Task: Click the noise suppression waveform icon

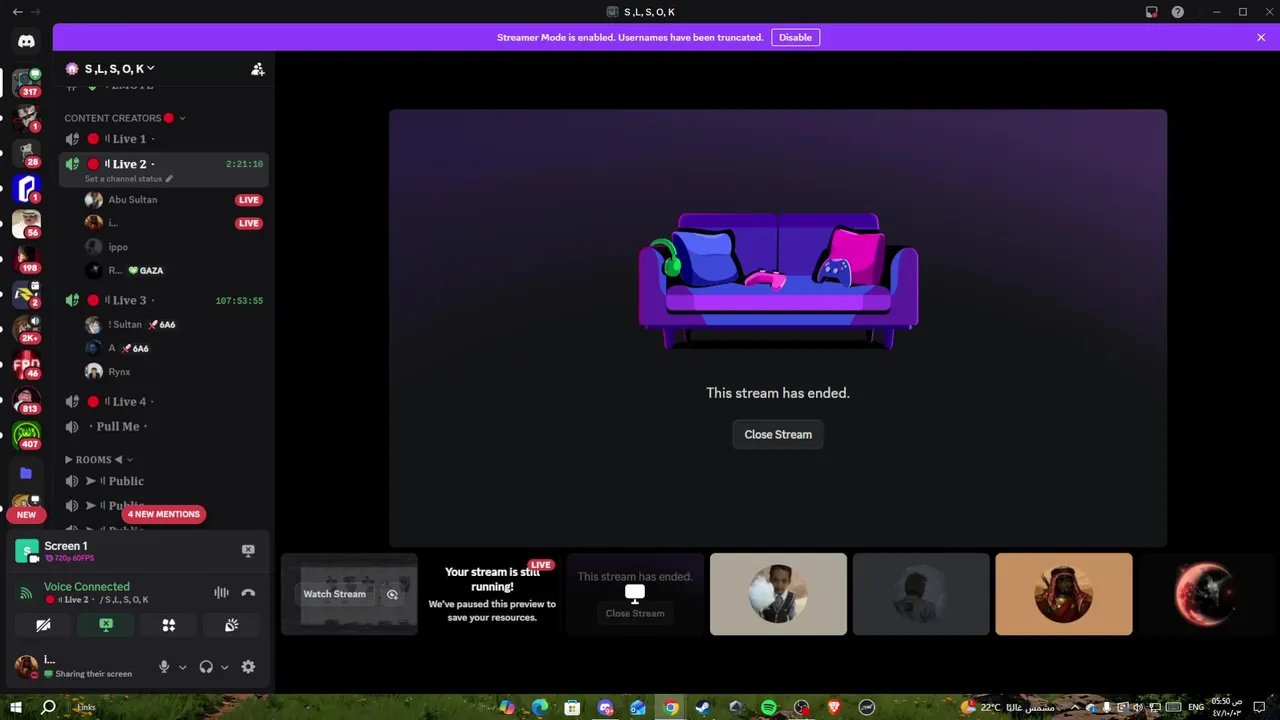Action: [221, 593]
